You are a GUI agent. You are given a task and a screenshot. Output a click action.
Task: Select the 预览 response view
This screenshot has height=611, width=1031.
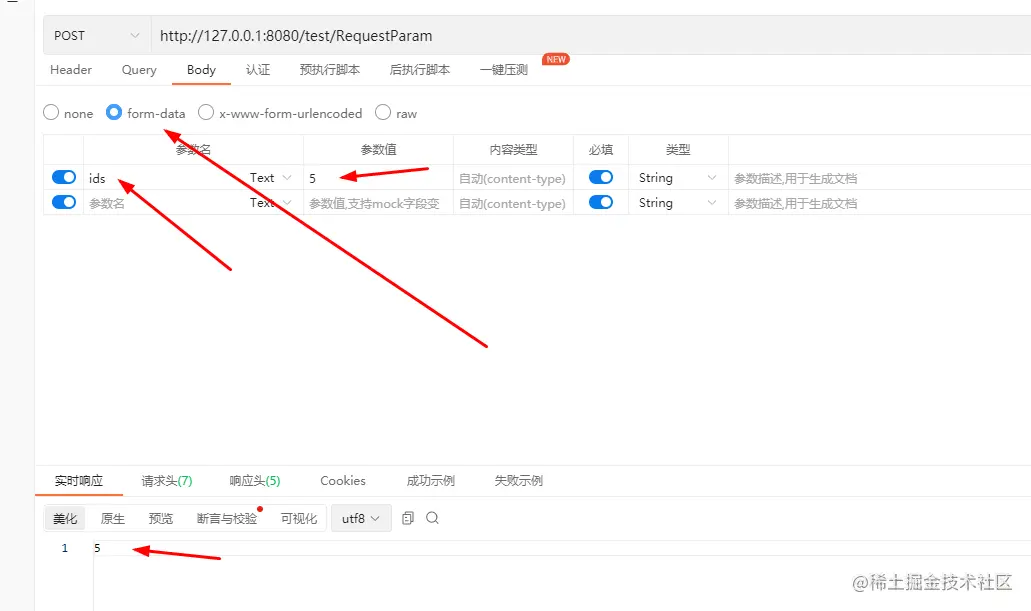coord(161,518)
